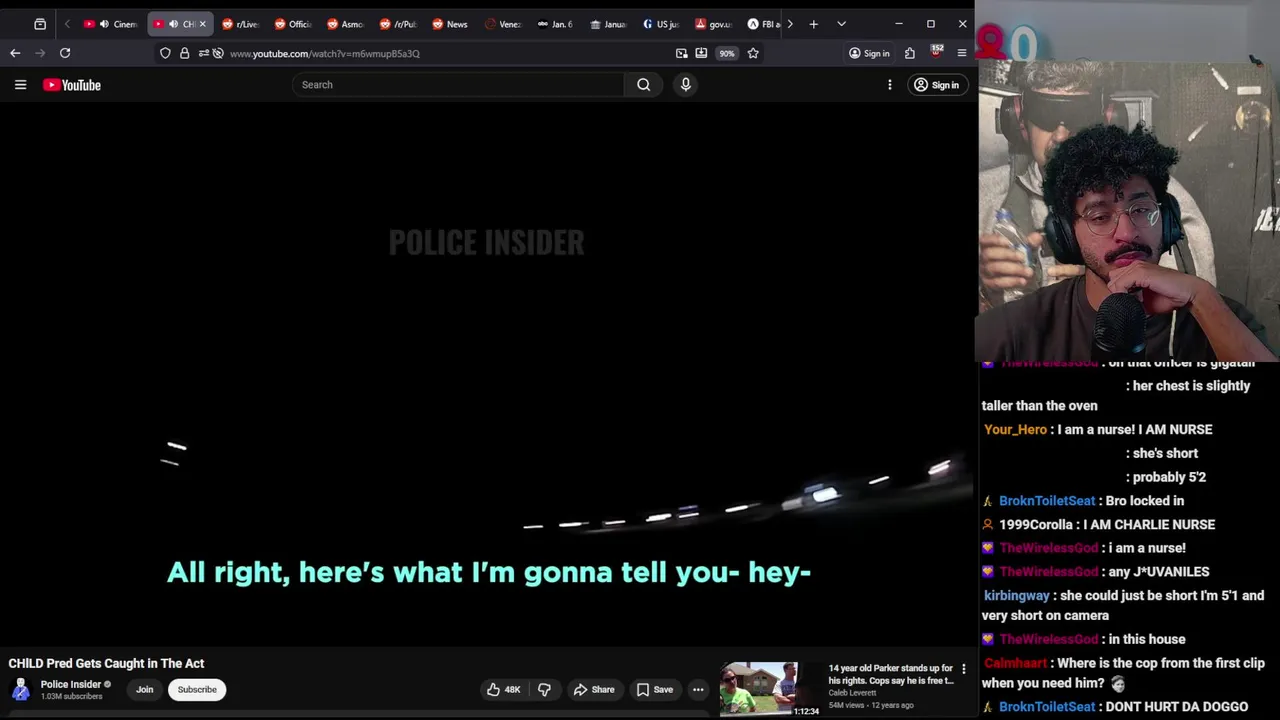Viewport: 1280px width, 720px height.
Task: Mute the active tab's speaker icon
Action: 173,24
